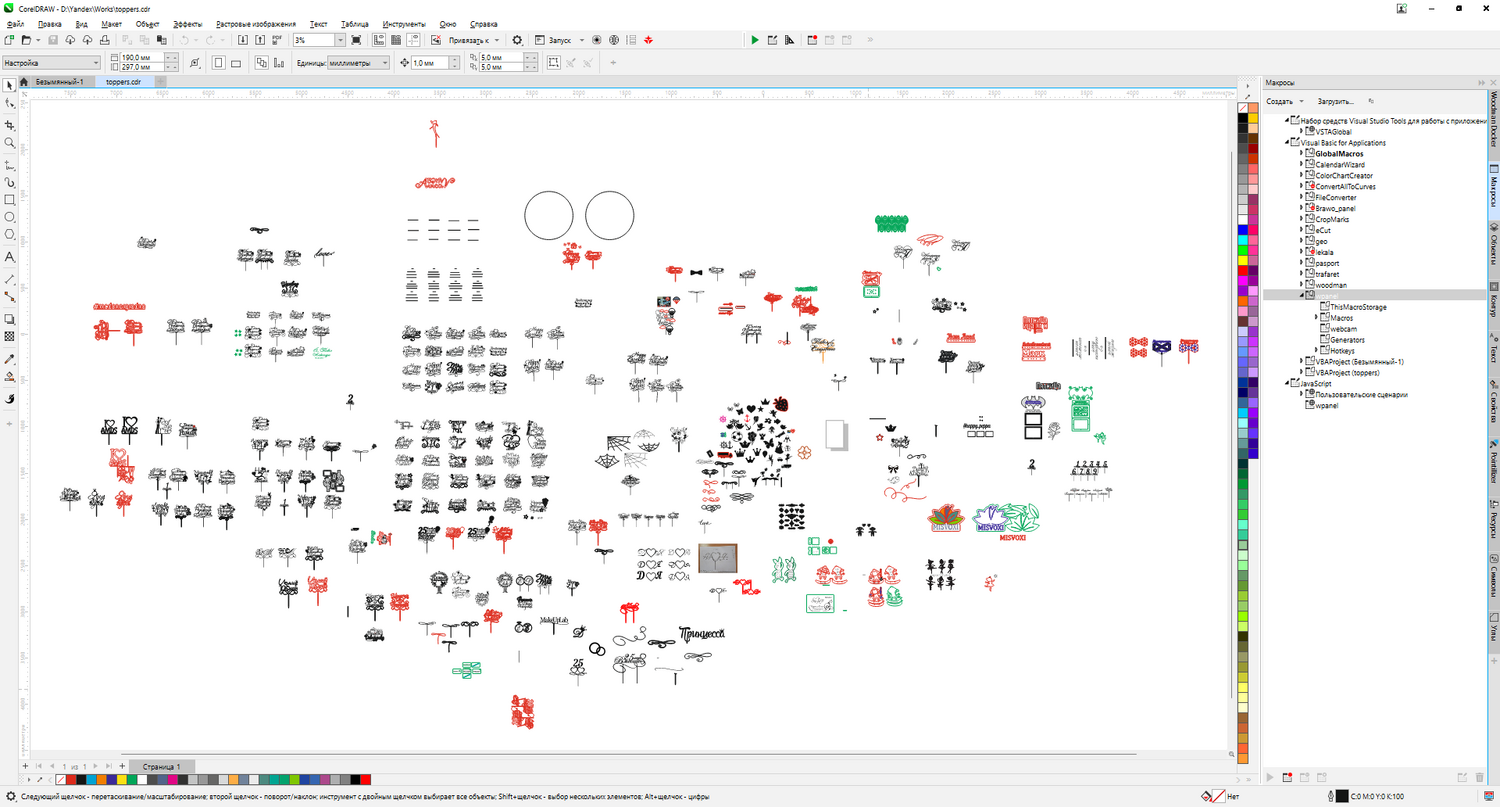The image size is (1500, 807).
Task: Open the page size preset dropdown
Action: pos(51,63)
